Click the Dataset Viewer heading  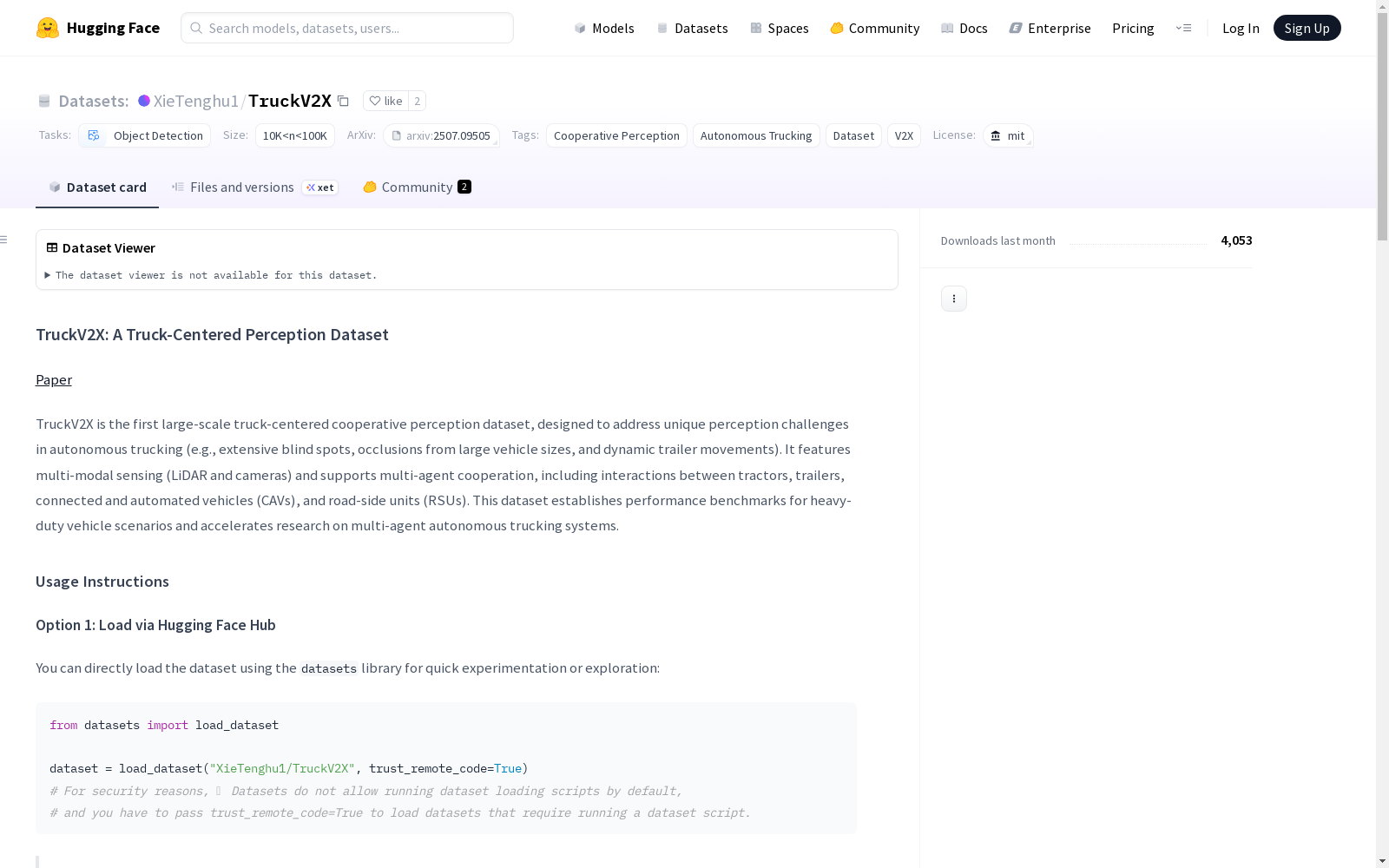click(x=109, y=247)
